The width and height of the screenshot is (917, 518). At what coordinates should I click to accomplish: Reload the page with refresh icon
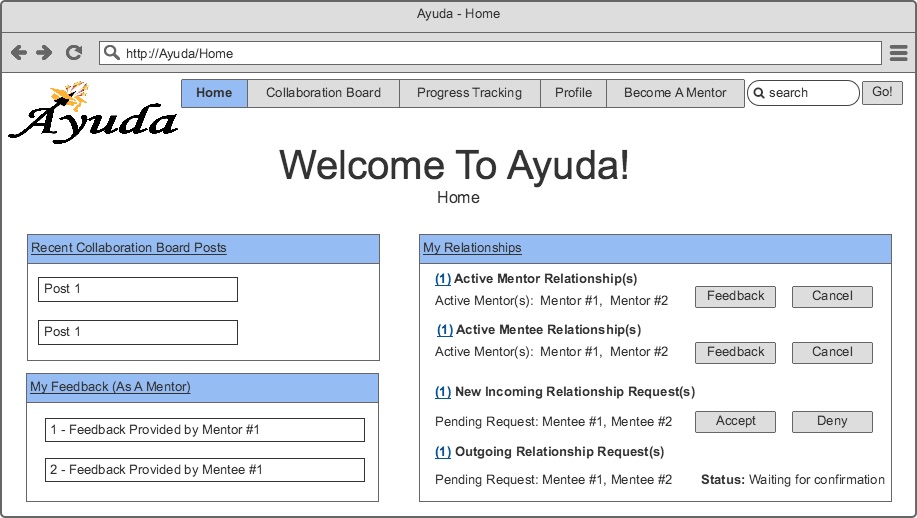(73, 53)
